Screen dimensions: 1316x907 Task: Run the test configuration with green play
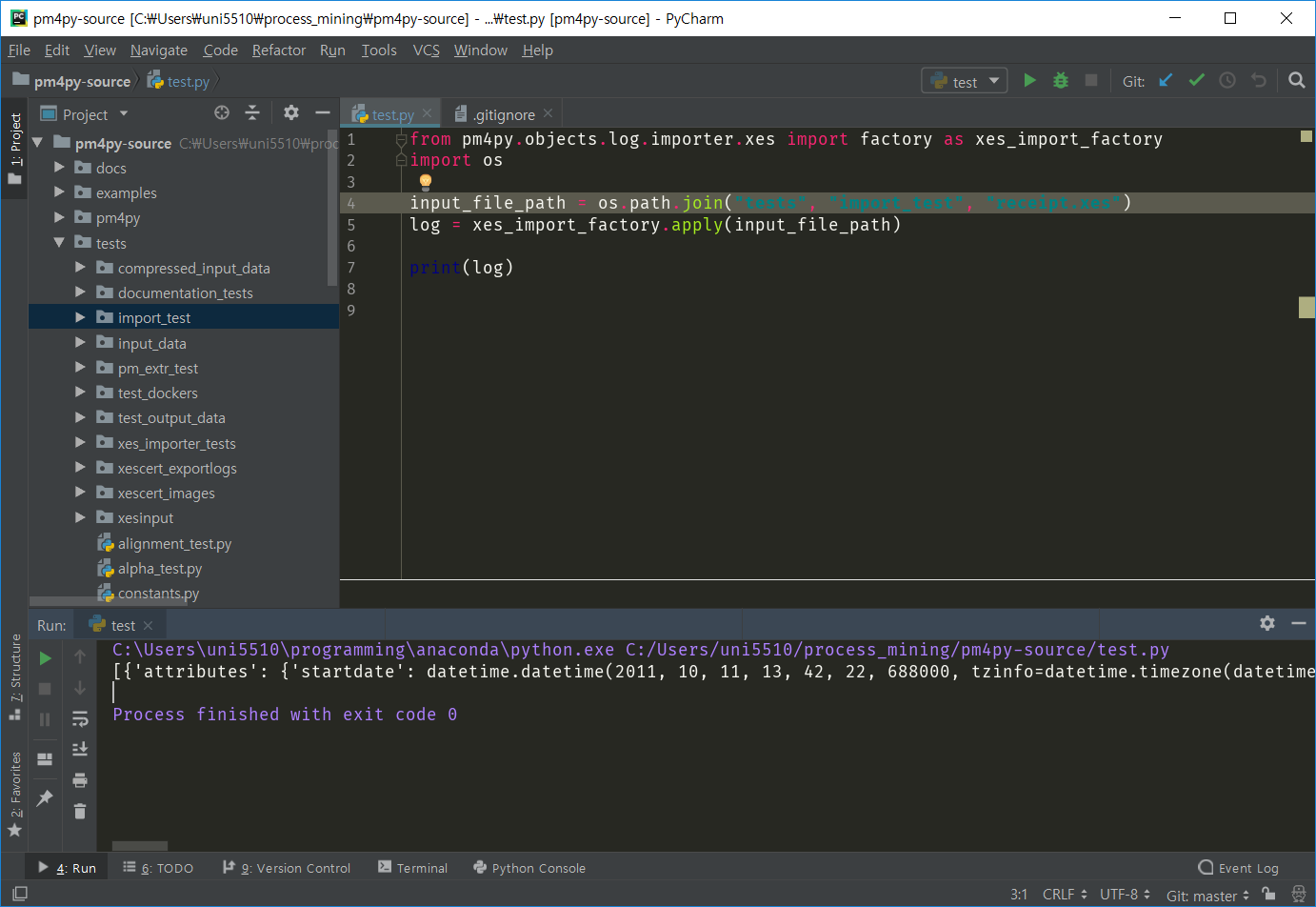coord(1029,81)
